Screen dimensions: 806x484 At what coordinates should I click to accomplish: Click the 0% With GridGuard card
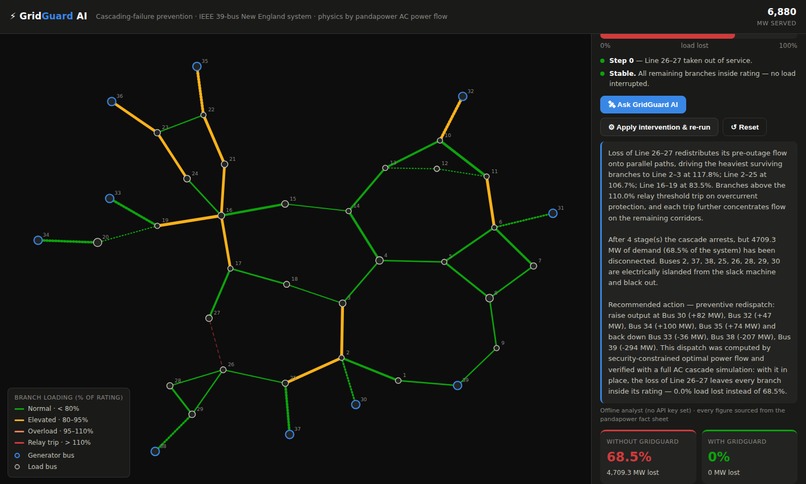tap(749, 457)
